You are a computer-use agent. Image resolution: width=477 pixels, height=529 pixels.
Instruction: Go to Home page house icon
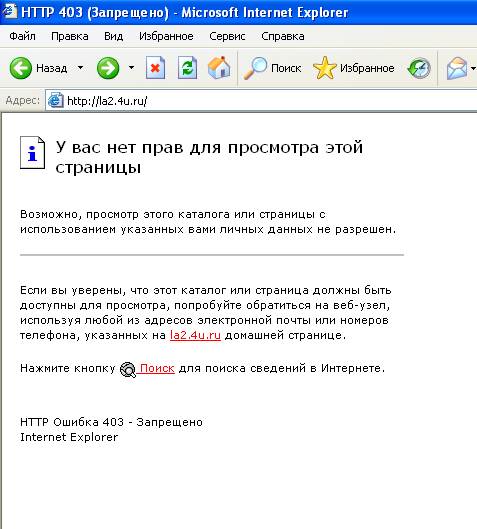tap(219, 68)
